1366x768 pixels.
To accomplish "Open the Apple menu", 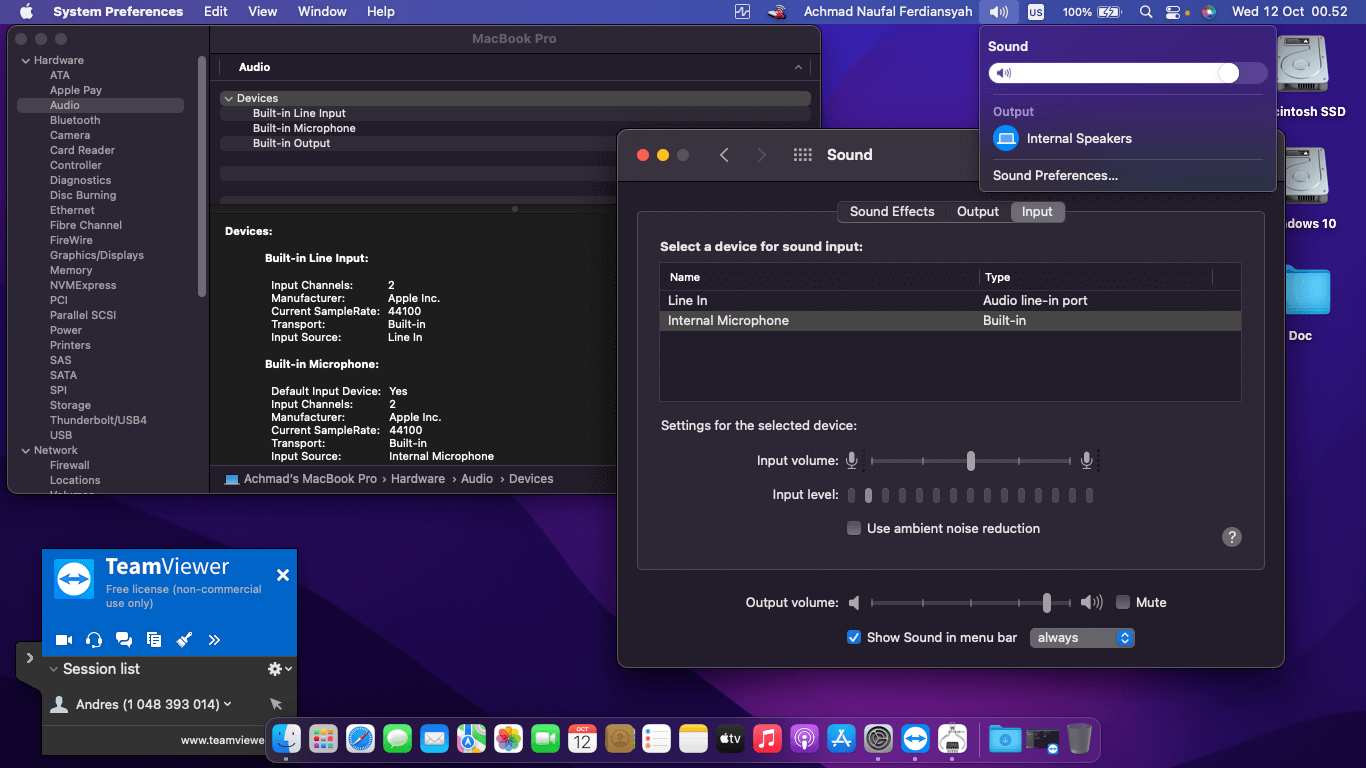I will click(x=26, y=12).
